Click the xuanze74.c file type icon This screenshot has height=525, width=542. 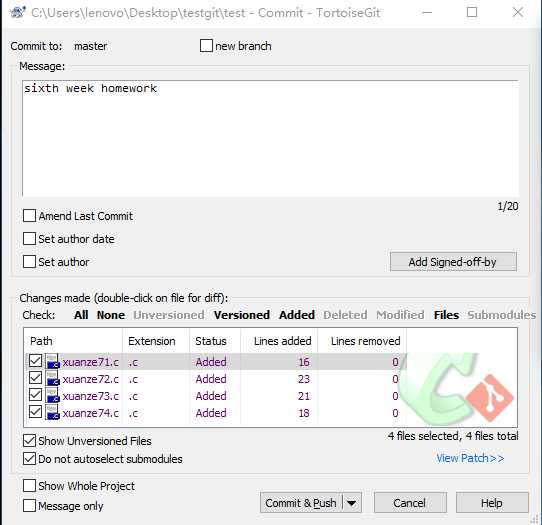pyautogui.click(x=53, y=412)
